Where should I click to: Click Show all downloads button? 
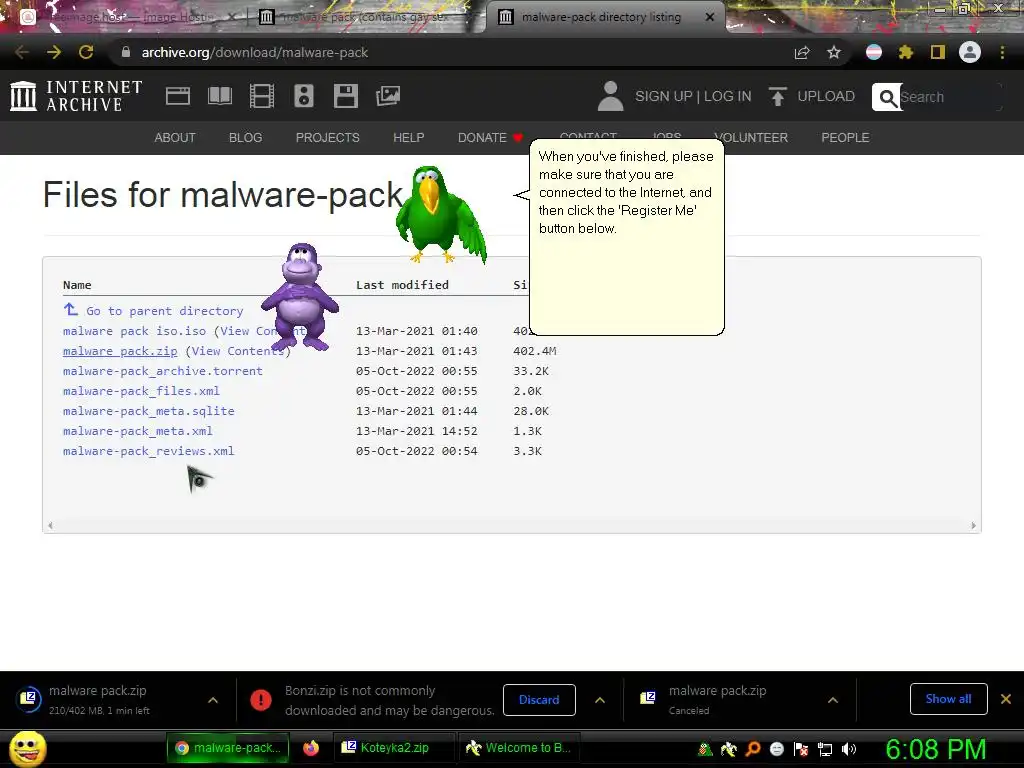(948, 699)
